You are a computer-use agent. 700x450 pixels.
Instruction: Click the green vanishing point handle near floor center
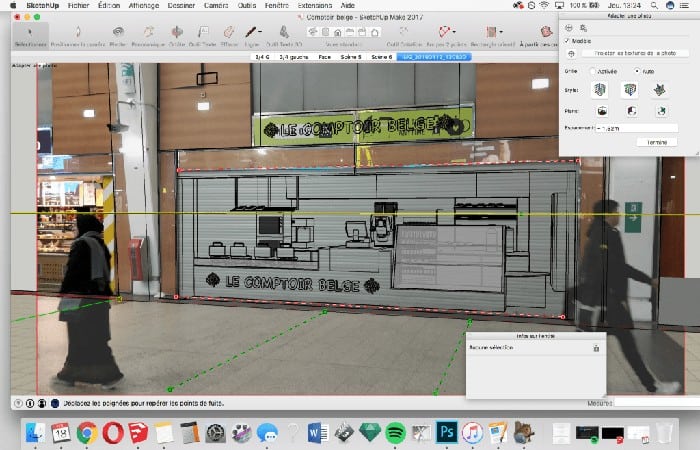click(325, 311)
